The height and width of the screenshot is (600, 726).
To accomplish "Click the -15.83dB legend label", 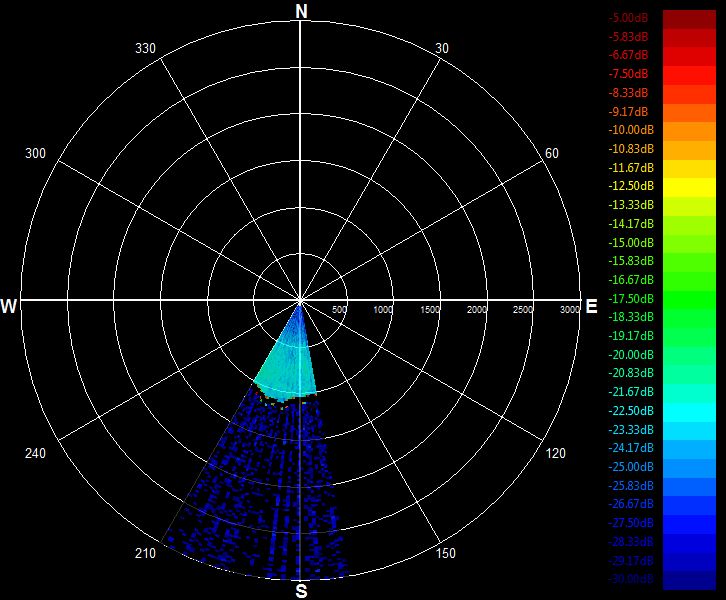I will click(x=631, y=261).
